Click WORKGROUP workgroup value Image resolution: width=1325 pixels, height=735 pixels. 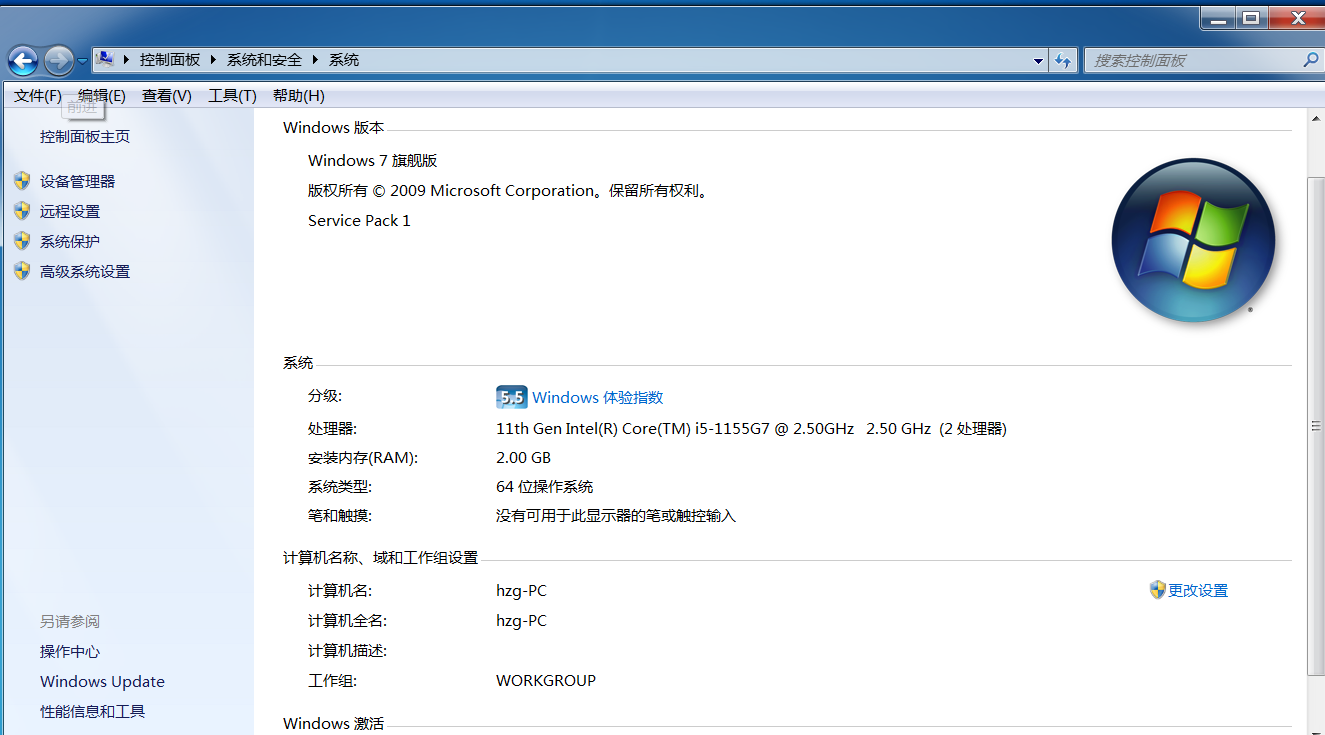point(546,681)
